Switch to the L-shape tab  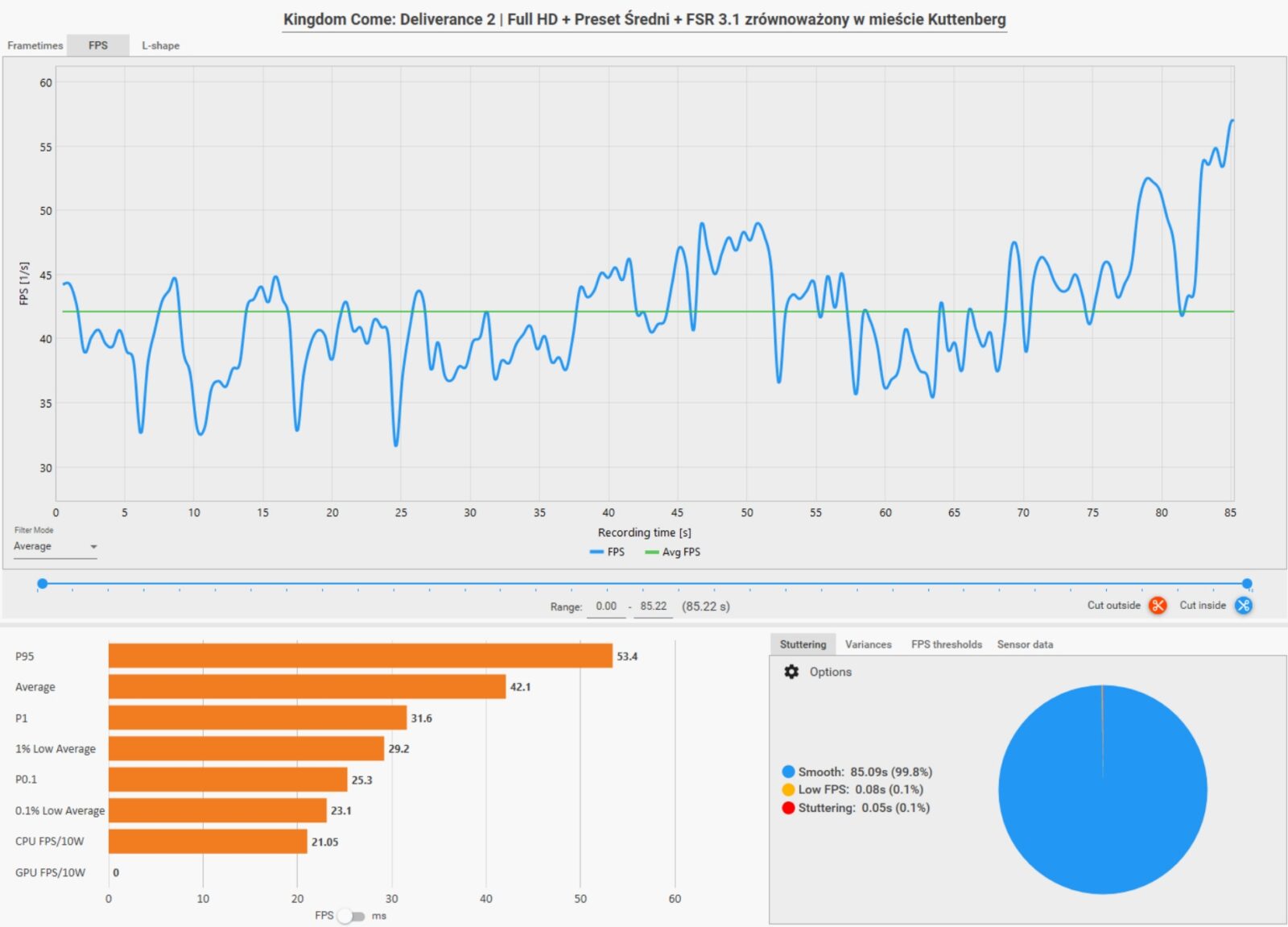click(x=160, y=46)
